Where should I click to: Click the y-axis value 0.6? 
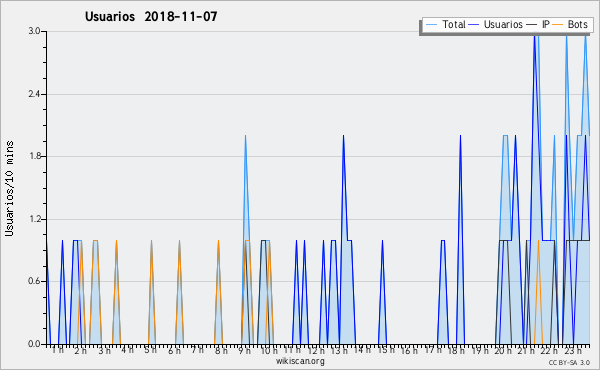(x=34, y=282)
